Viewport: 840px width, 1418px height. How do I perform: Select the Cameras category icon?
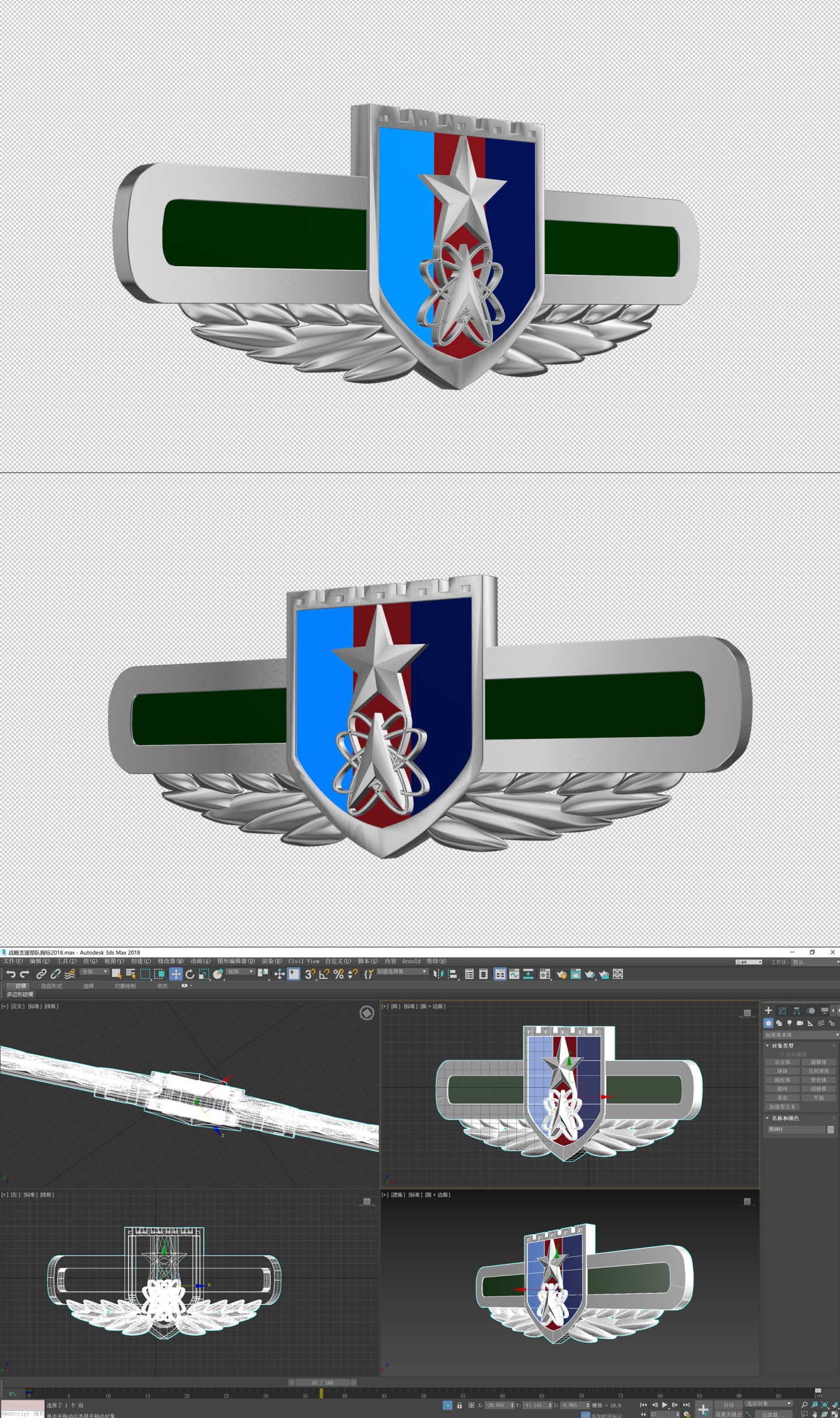800,1023
